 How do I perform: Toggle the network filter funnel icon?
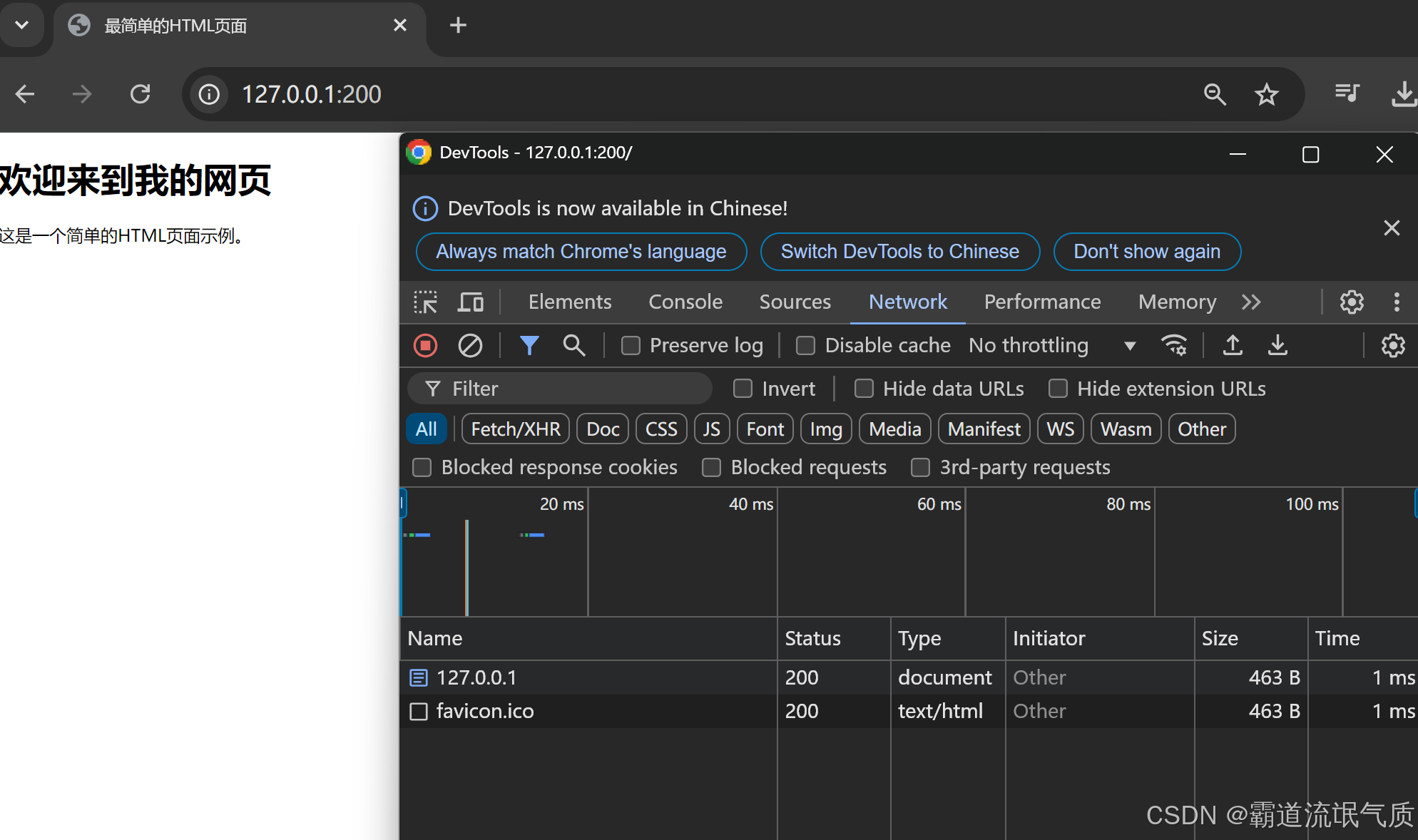[x=529, y=346]
